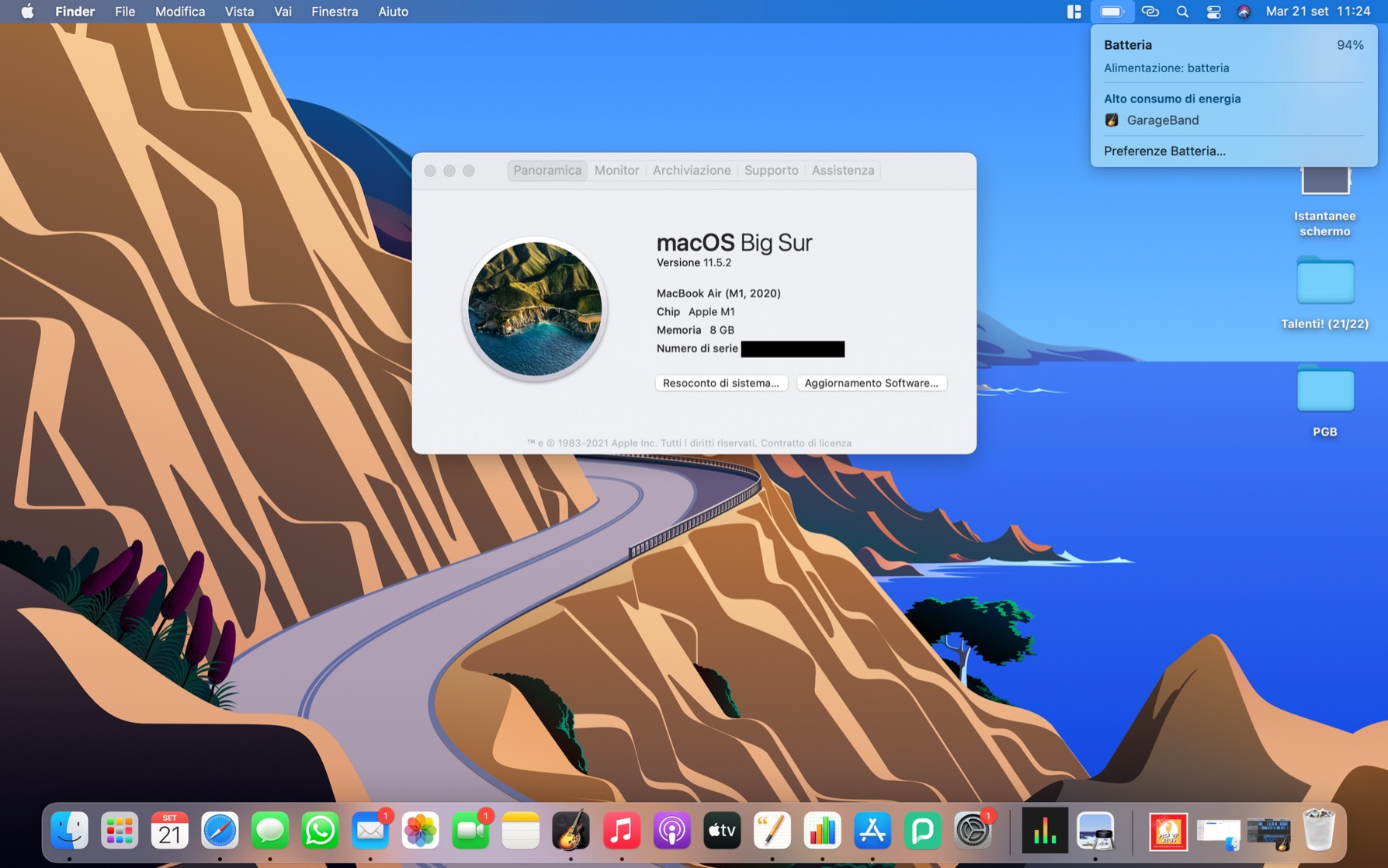Switch to the Supporto tab

[x=771, y=170]
